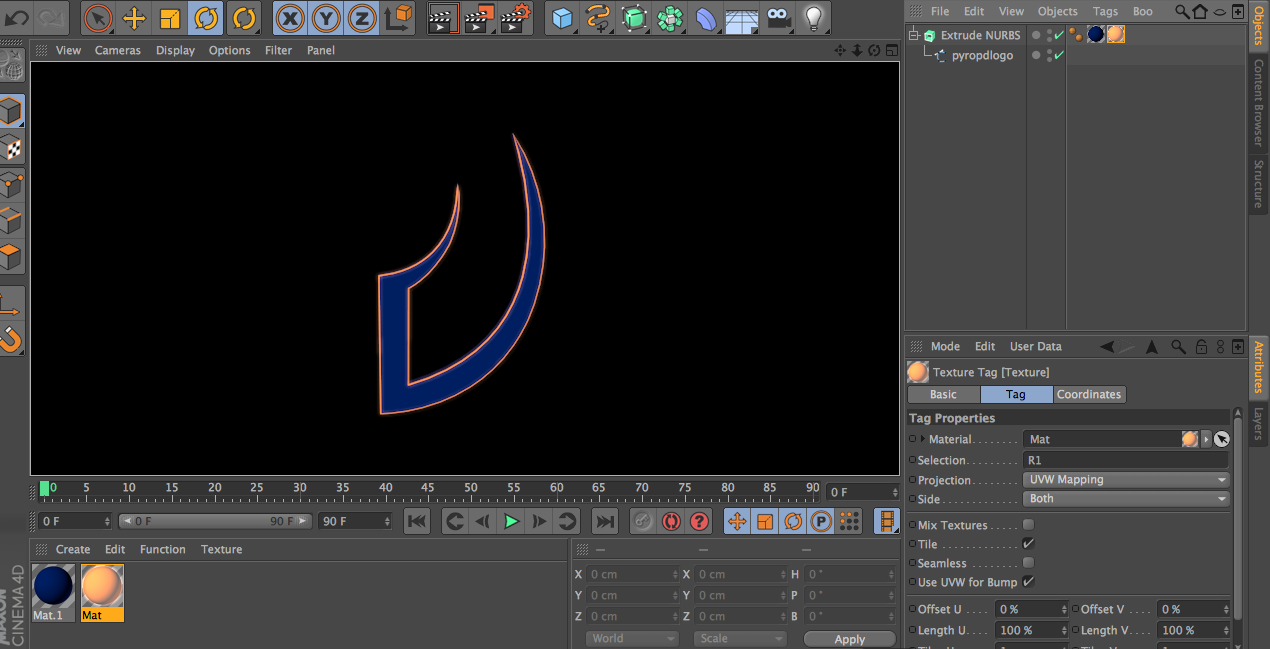Click the Selection field containing R1
Viewport: 1270px width, 649px height.
[1126, 460]
